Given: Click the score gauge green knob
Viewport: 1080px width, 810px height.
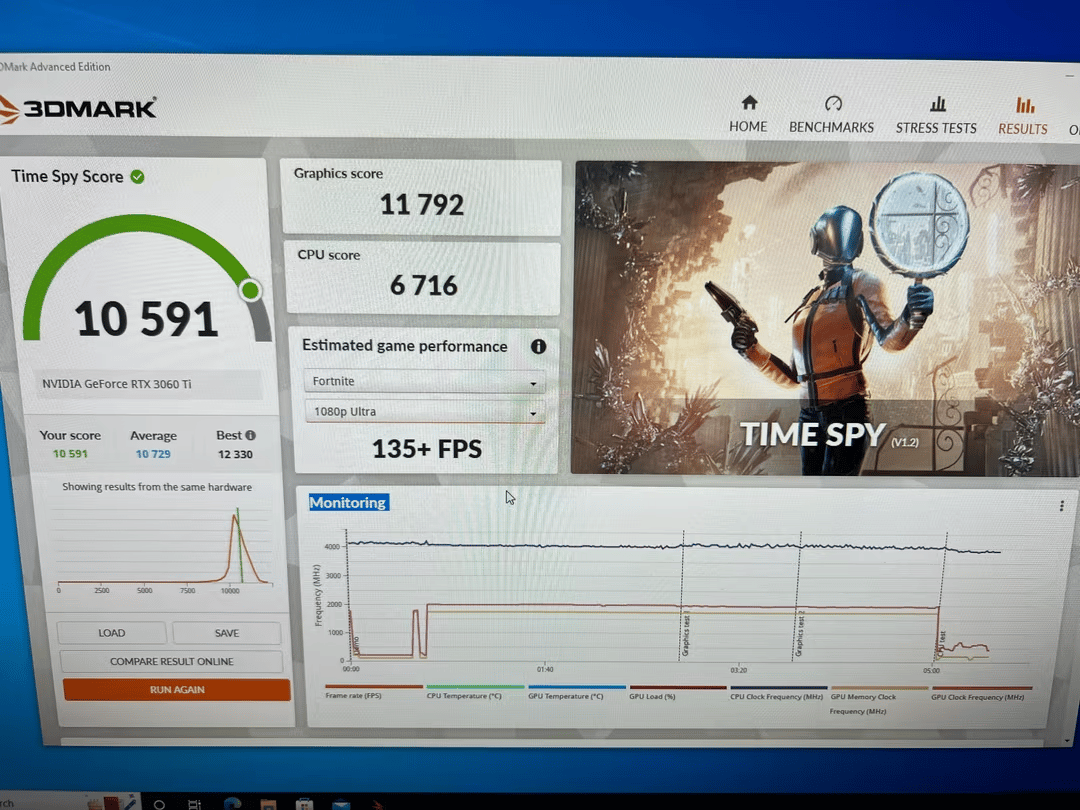Looking at the screenshot, I should [251, 291].
